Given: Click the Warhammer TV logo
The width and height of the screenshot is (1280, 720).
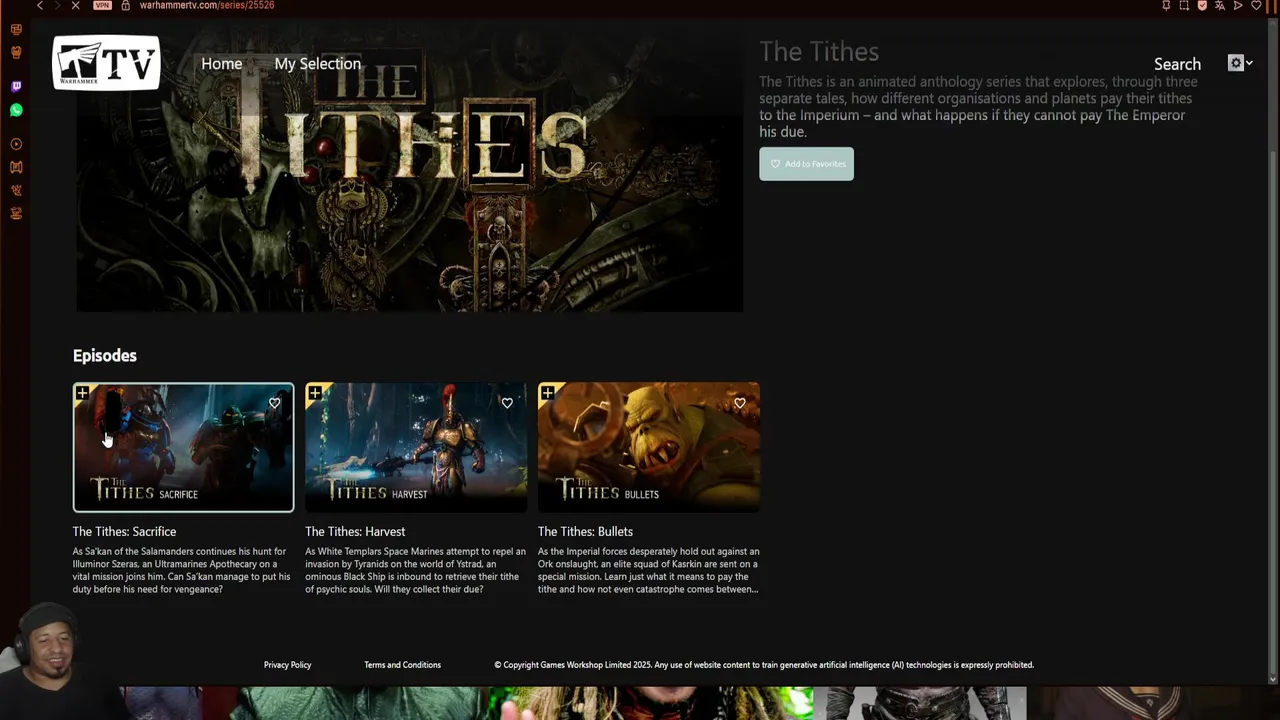Looking at the screenshot, I should (106, 63).
